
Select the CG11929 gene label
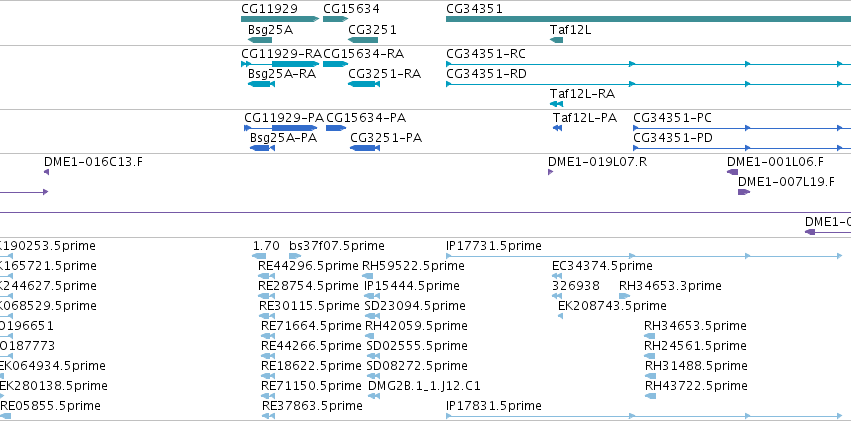(x=269, y=9)
